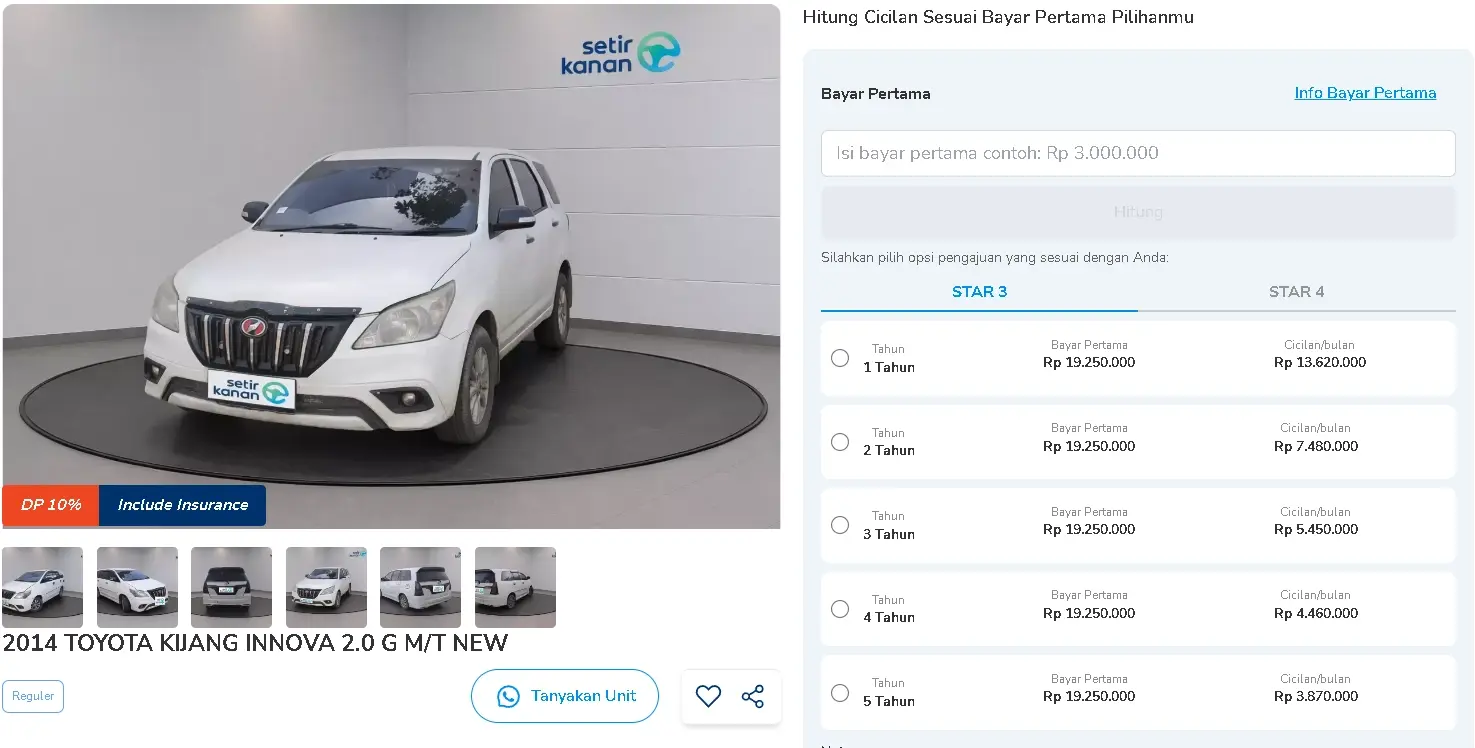Screen dimensions: 1475x748
Task: Pick the 4 Tahun installment plan
Action: 840,609
